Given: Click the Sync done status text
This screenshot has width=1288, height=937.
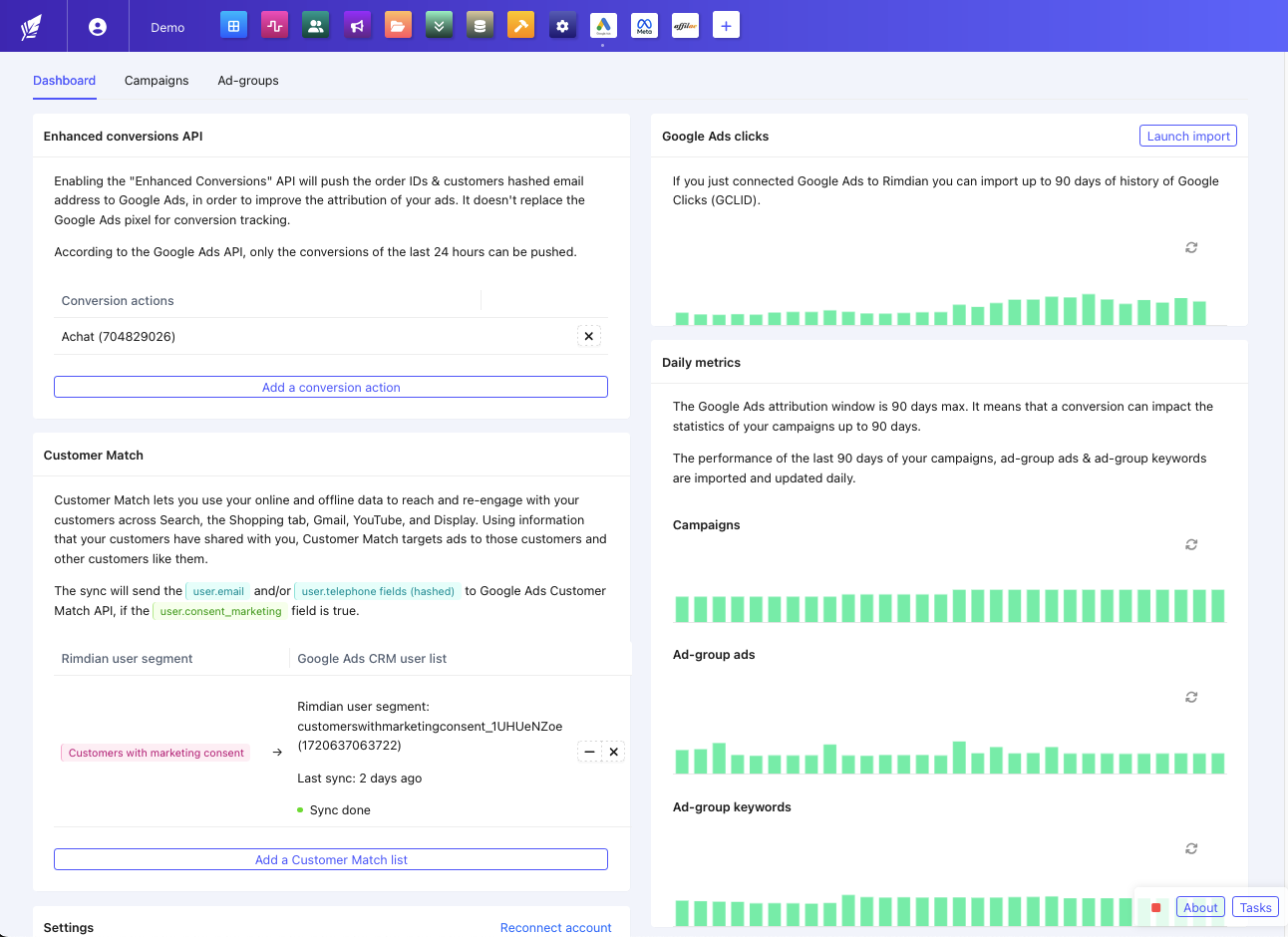Looking at the screenshot, I should pyautogui.click(x=340, y=810).
